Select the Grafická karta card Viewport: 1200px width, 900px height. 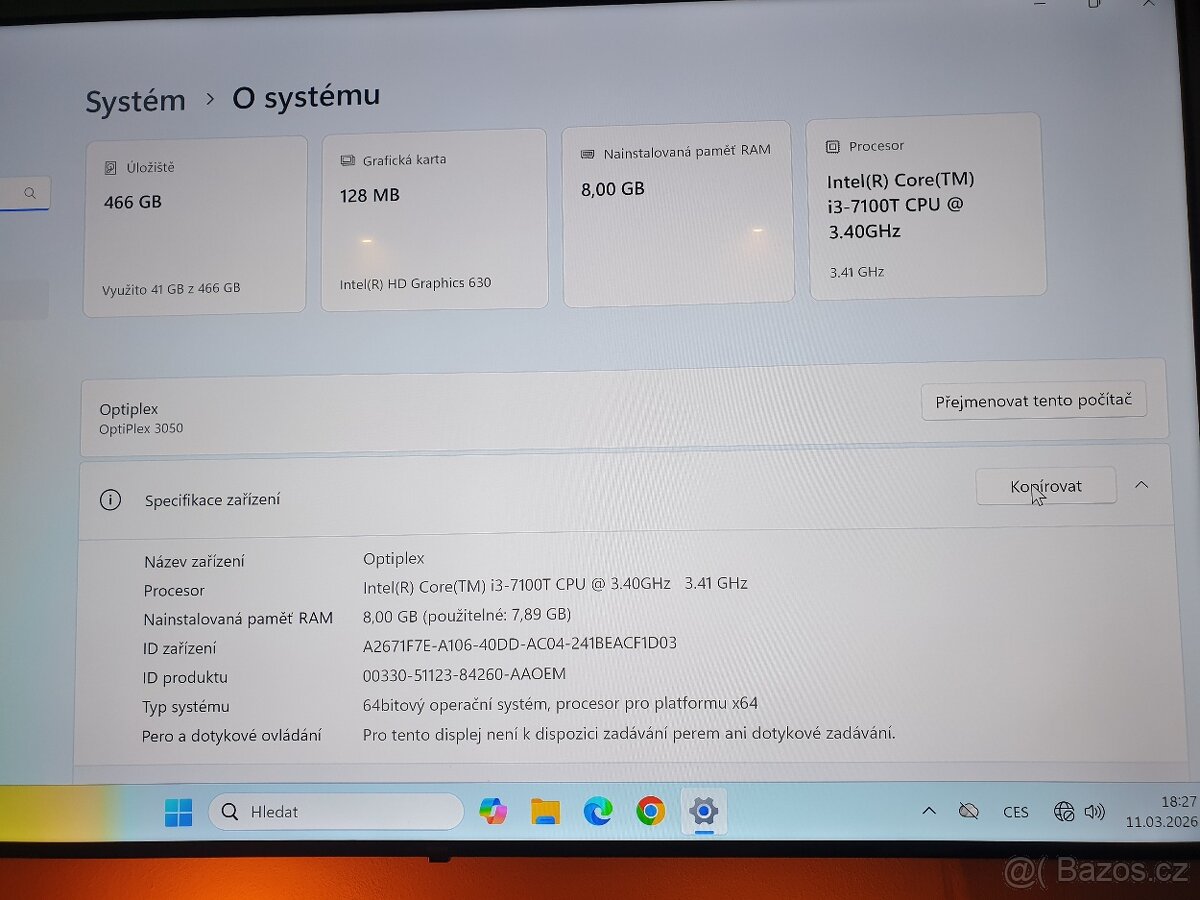(434, 220)
